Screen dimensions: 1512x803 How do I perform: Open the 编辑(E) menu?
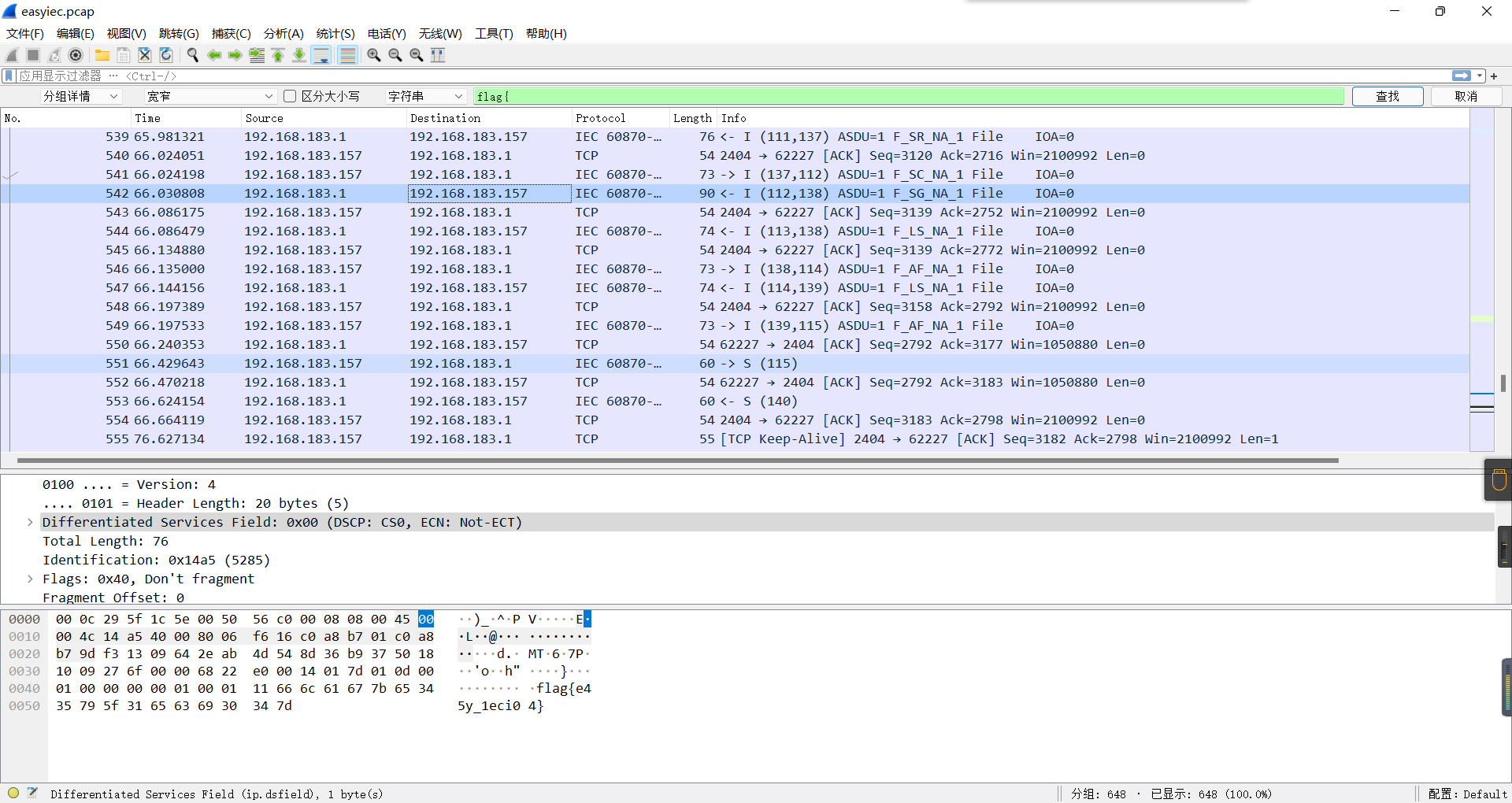click(x=76, y=33)
